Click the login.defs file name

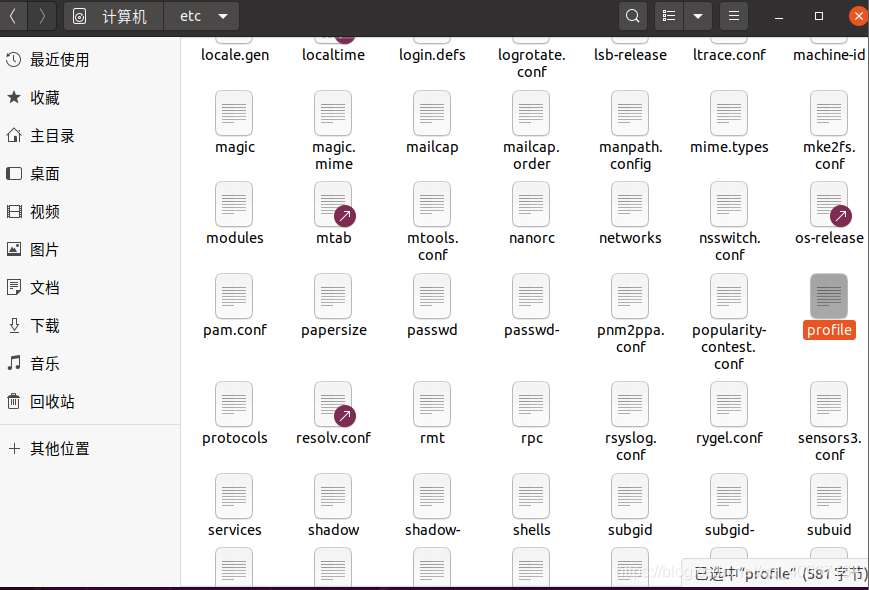pyautogui.click(x=432, y=55)
